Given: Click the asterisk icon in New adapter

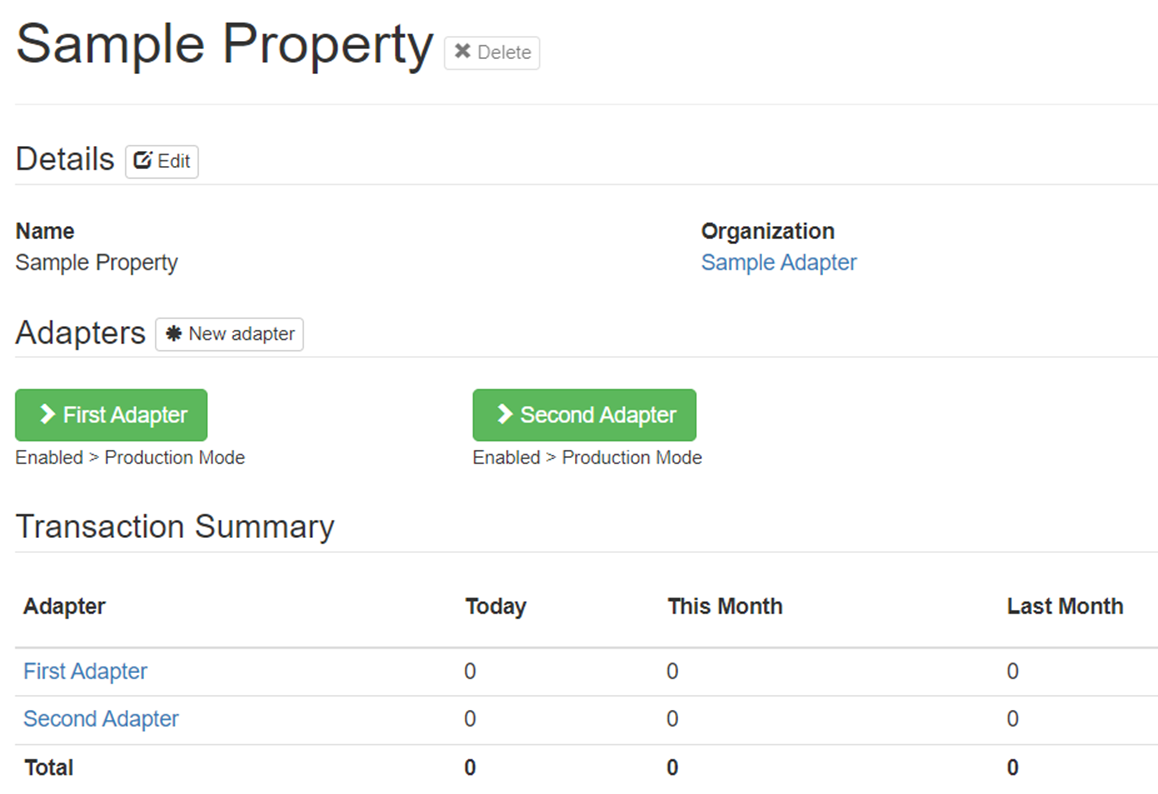Looking at the screenshot, I should point(174,334).
